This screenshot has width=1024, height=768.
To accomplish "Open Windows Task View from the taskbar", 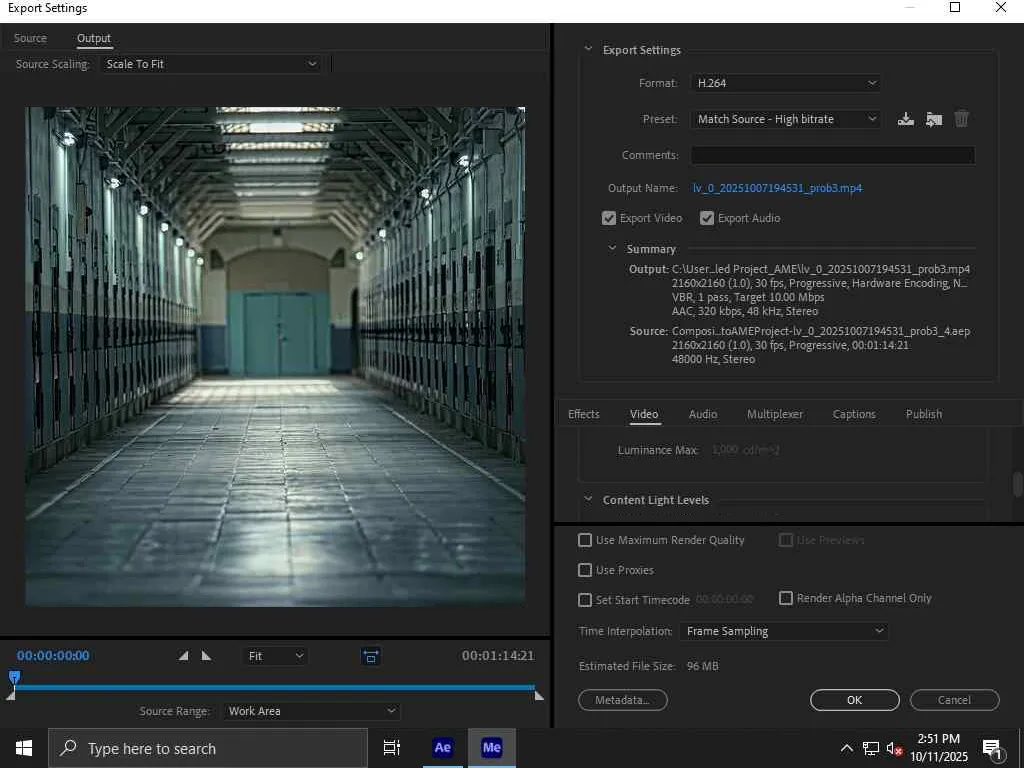I will pos(392,748).
